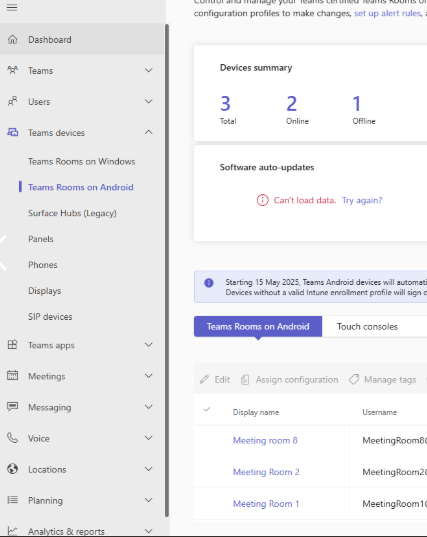Click the Dashboard label in the sidebar
427x537 pixels.
pos(50,39)
